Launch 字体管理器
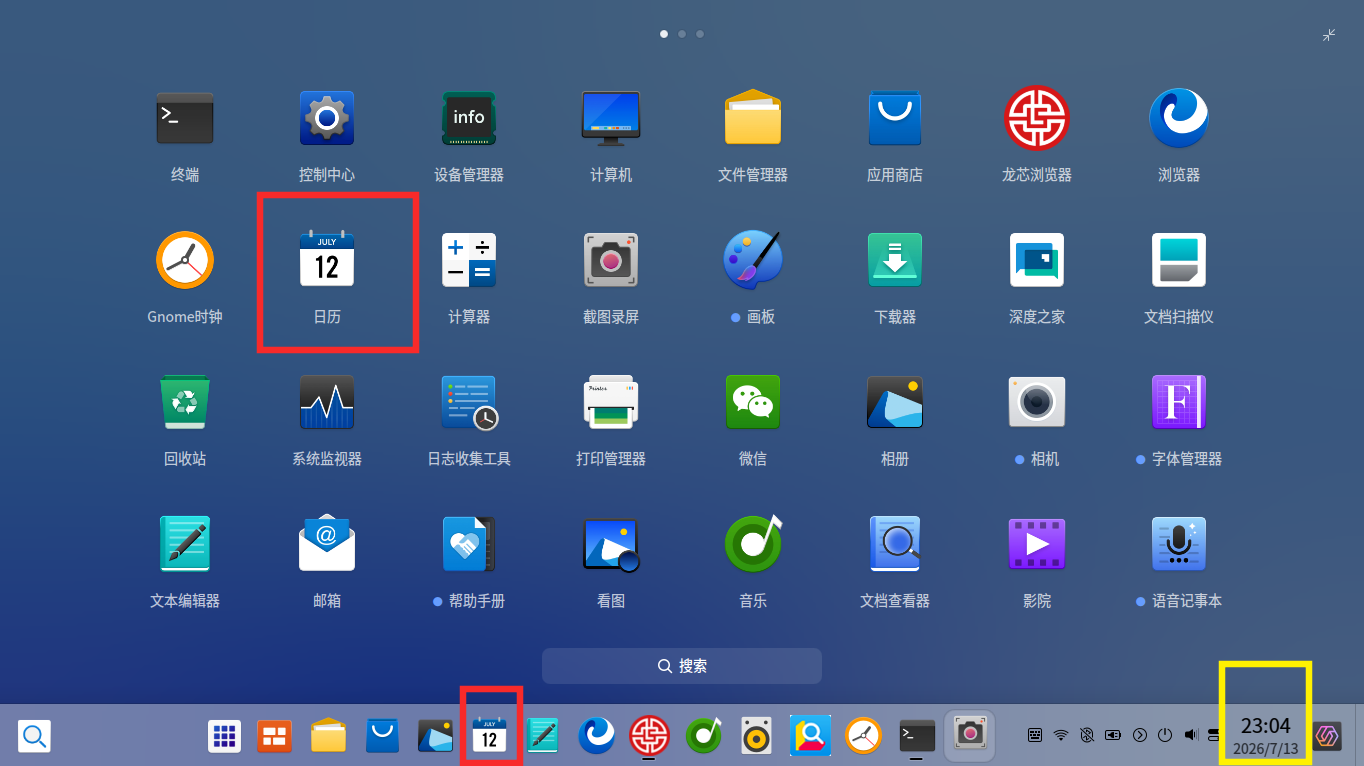The width and height of the screenshot is (1364, 766). point(1179,402)
